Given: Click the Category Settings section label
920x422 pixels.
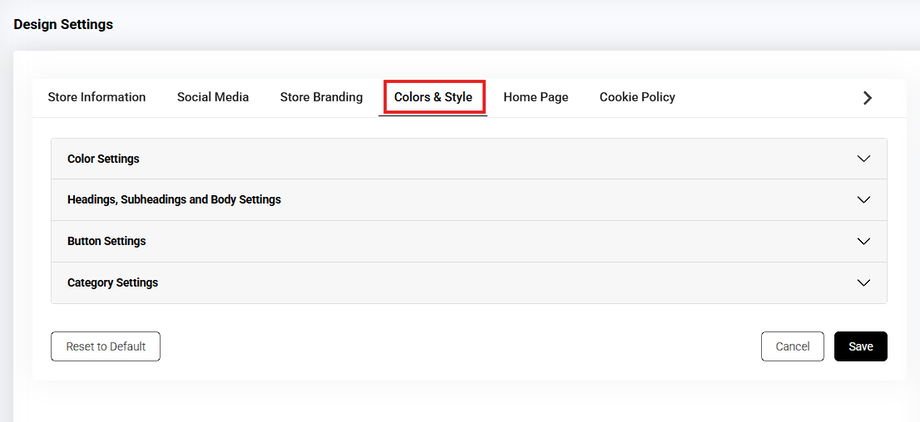Looking at the screenshot, I should click(112, 283).
